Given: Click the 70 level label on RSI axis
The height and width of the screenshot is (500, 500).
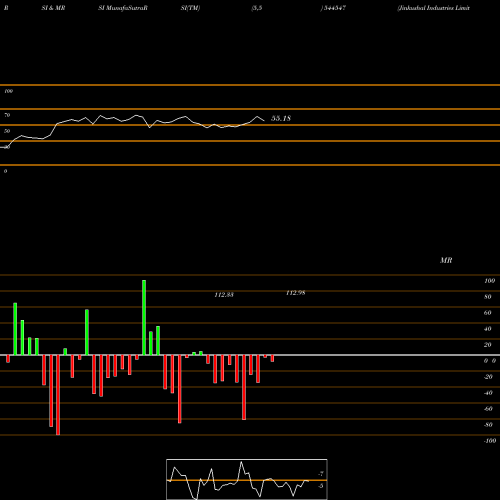Looking at the screenshot, I should [x=7, y=115].
